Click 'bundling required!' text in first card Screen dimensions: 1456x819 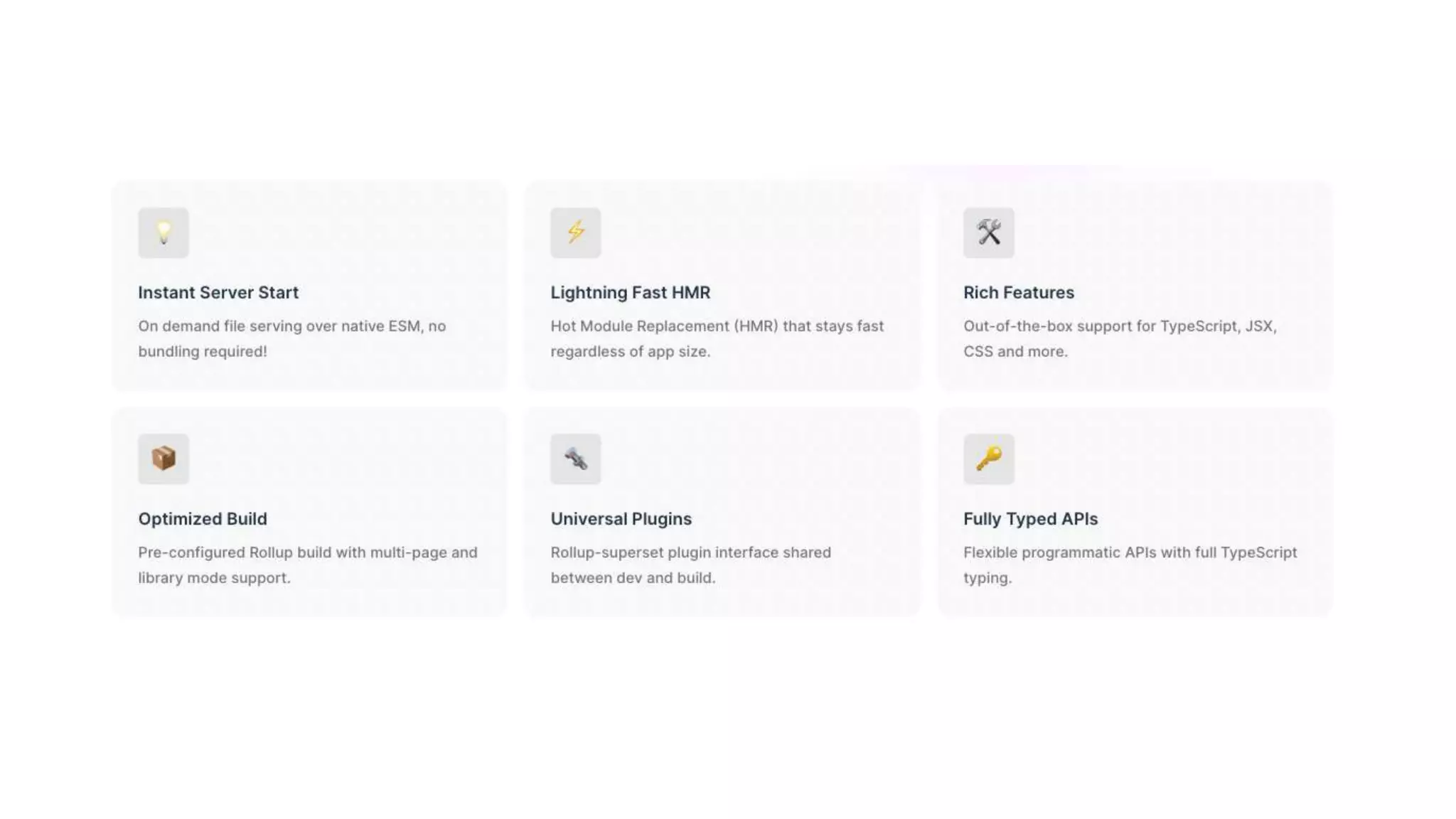(203, 351)
